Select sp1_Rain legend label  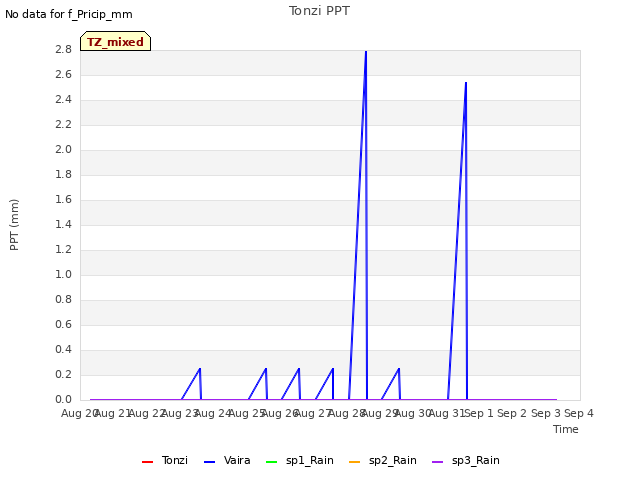point(310,460)
